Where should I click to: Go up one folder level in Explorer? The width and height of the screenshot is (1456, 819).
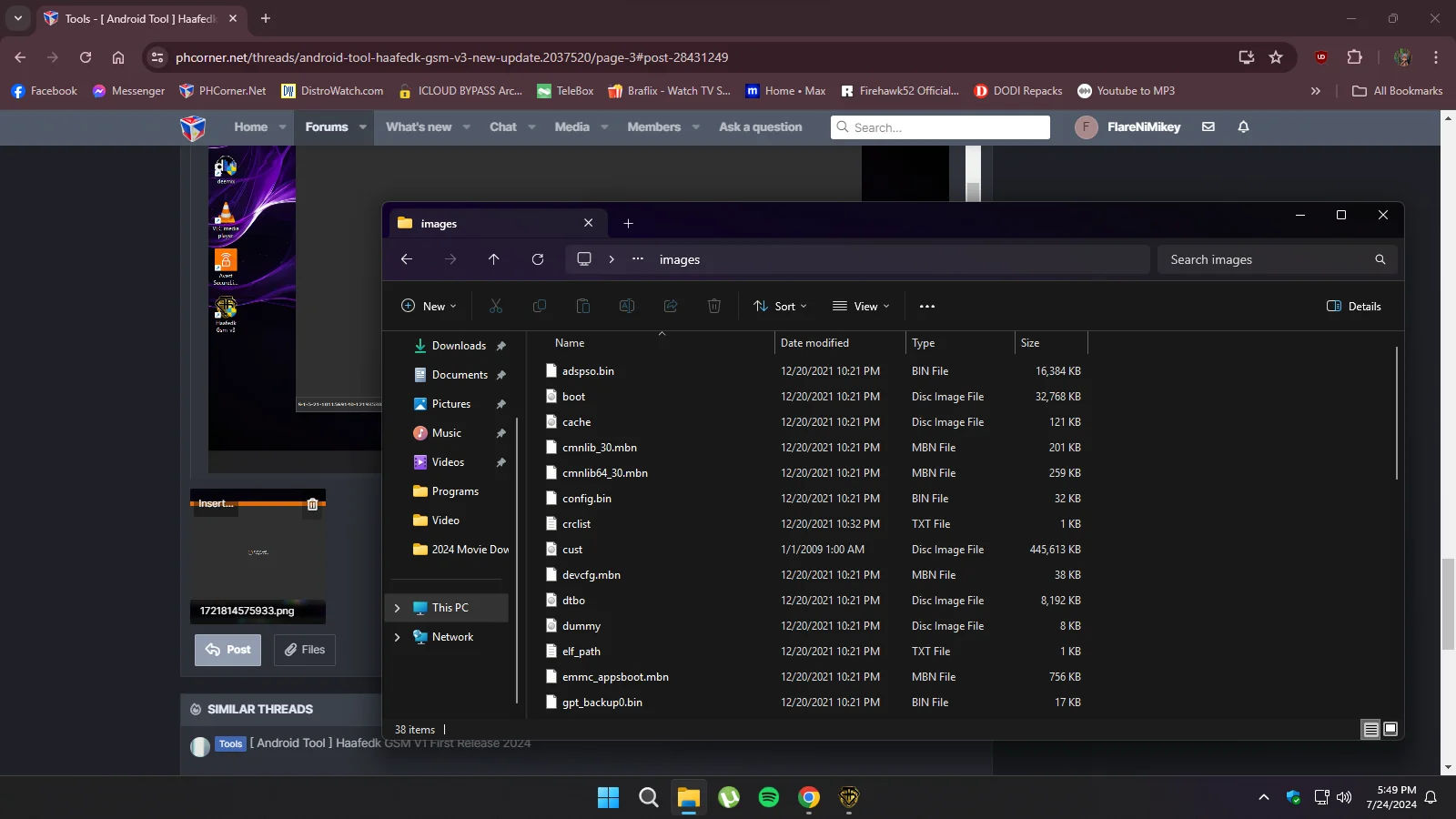point(494,259)
